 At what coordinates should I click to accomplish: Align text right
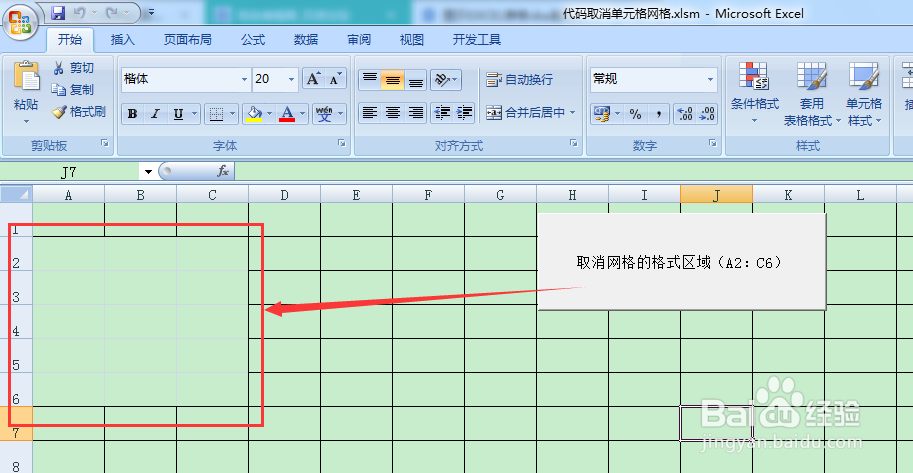pyautogui.click(x=415, y=113)
